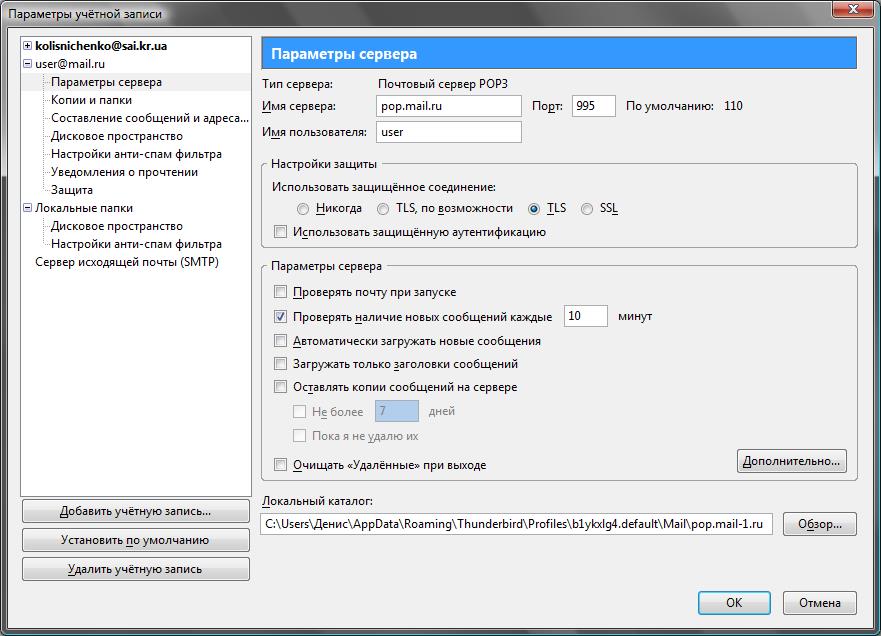Choose Никогда for secure connection
This screenshot has height=636, width=881.
click(x=303, y=209)
